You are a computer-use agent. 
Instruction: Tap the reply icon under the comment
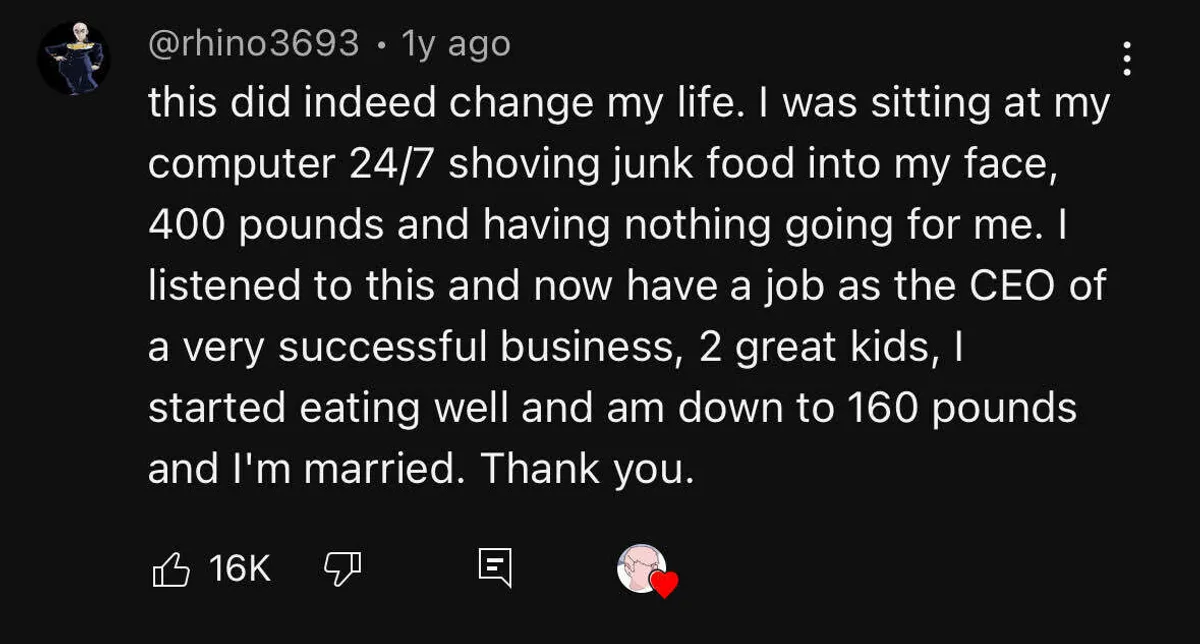point(495,570)
